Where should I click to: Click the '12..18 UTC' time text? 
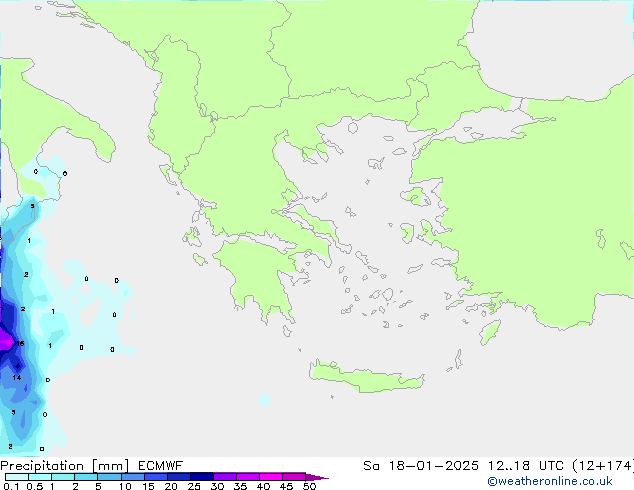526,466
